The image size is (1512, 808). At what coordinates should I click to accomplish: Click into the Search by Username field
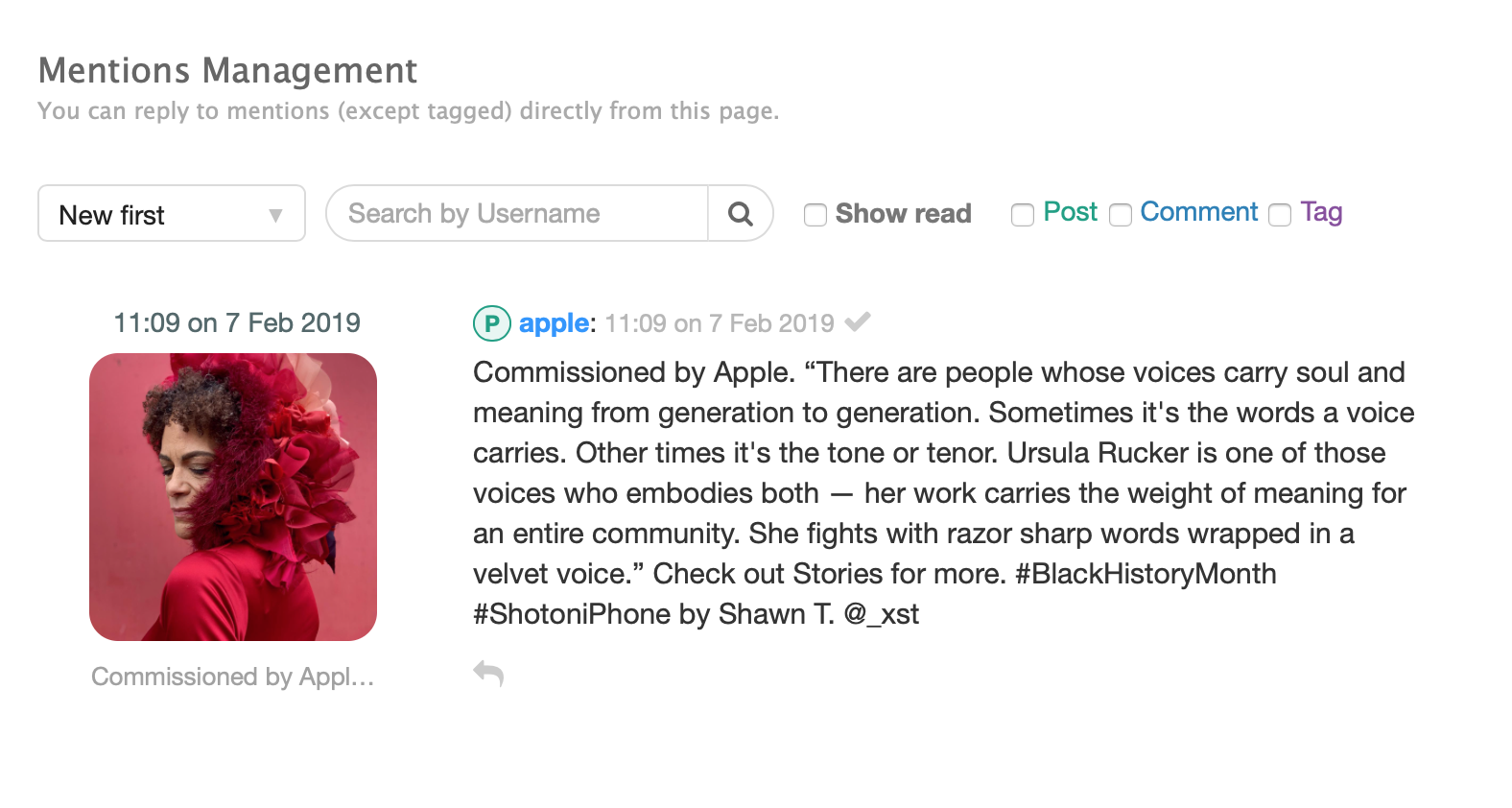(516, 213)
